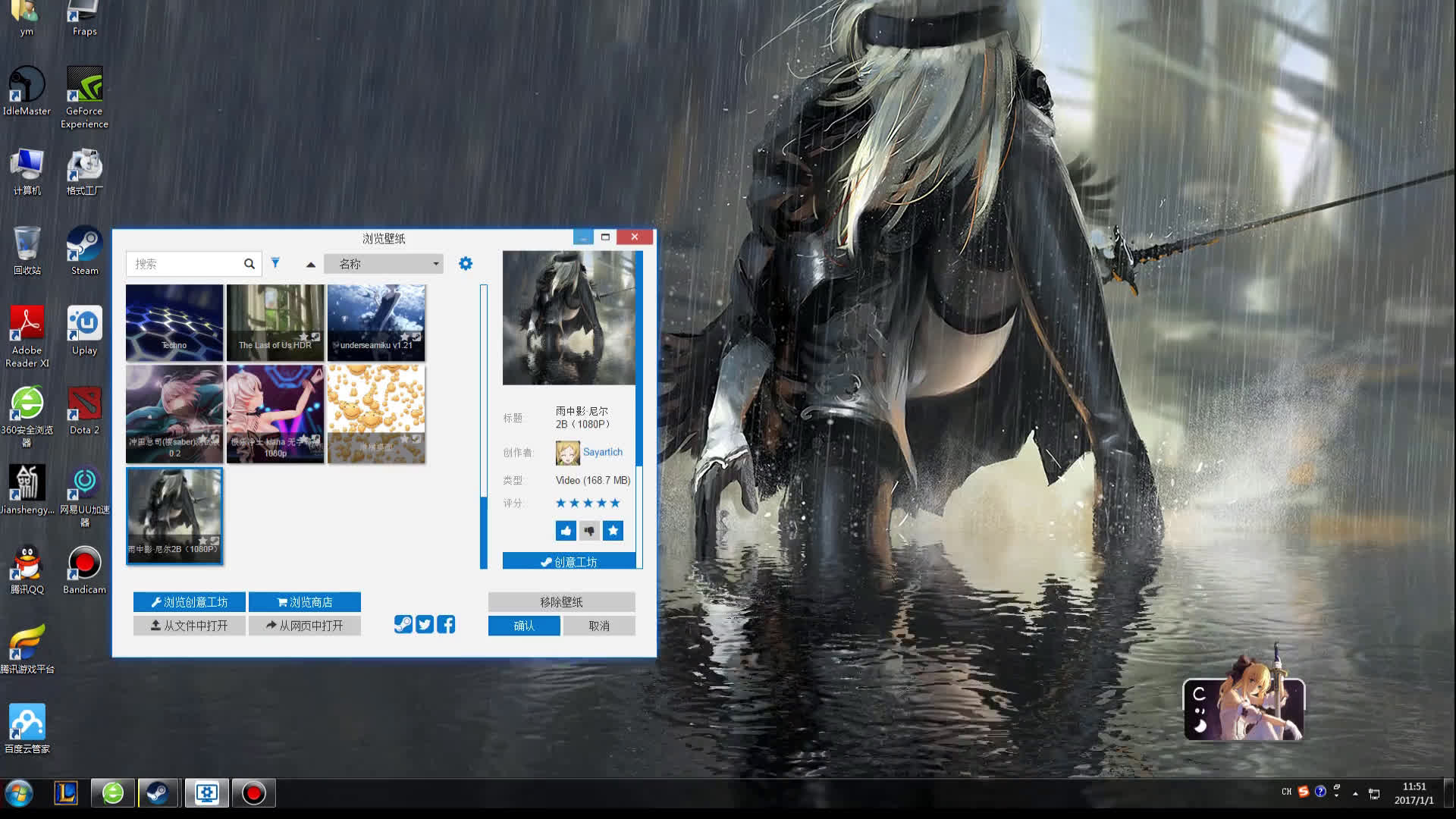The height and width of the screenshot is (819, 1456).
Task: Open the Windows Start button
Action: coord(19,793)
